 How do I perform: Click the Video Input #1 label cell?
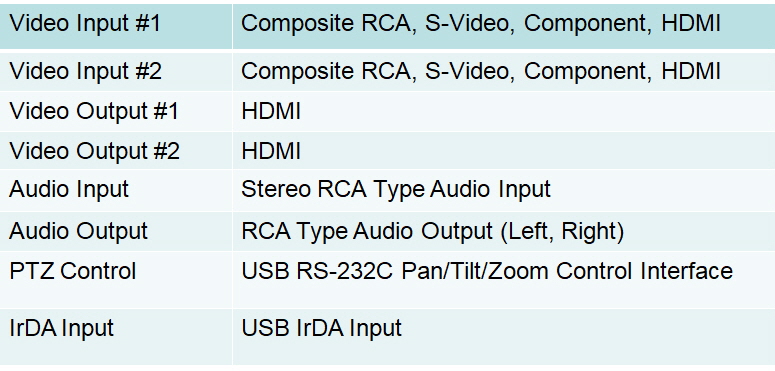(116, 26)
